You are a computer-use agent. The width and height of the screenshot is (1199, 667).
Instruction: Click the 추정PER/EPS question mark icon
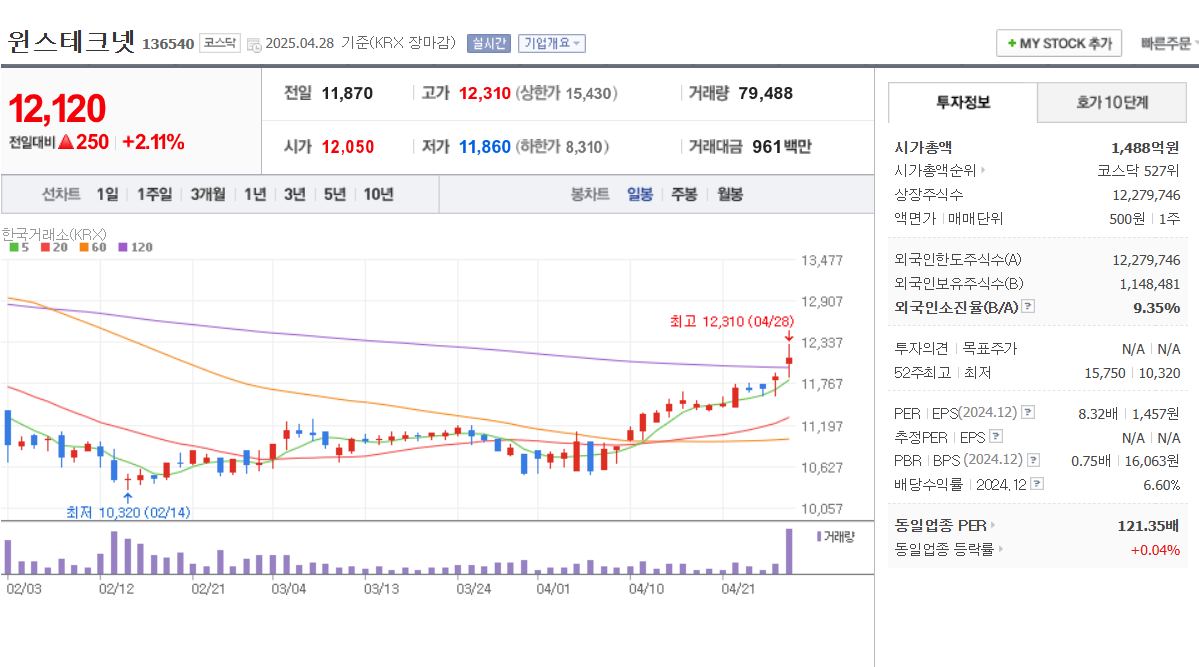pyautogui.click(x=996, y=436)
